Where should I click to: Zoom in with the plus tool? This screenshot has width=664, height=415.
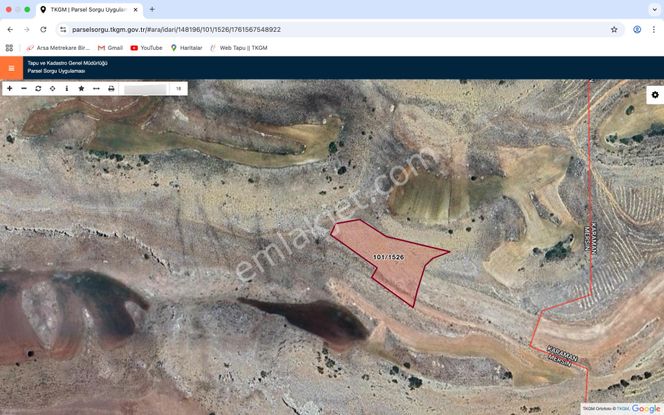(x=10, y=88)
